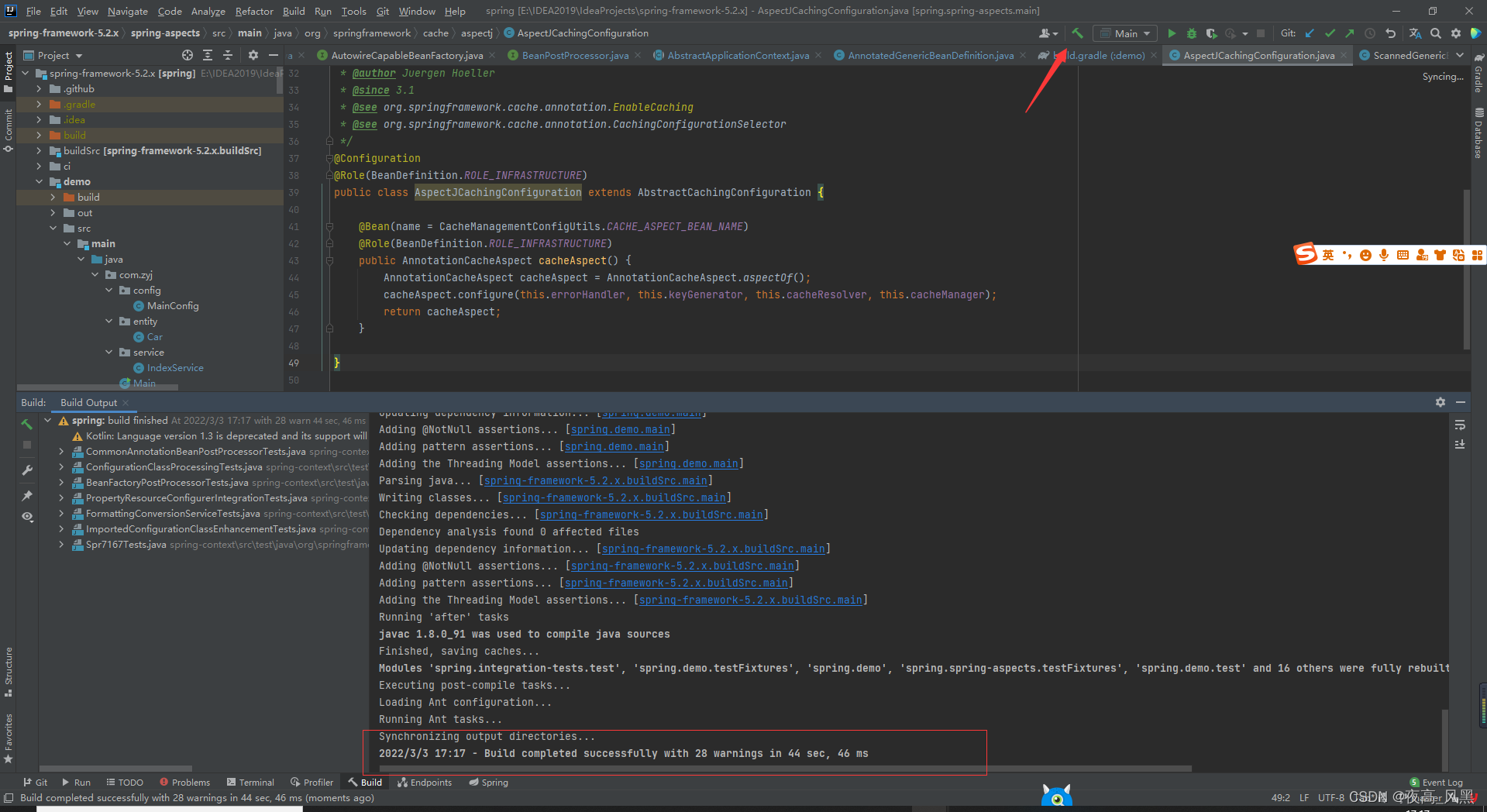Viewport: 1487px width, 812px height.
Task: Switch to the BeanPostProcessor.java editor tab
Action: click(575, 55)
